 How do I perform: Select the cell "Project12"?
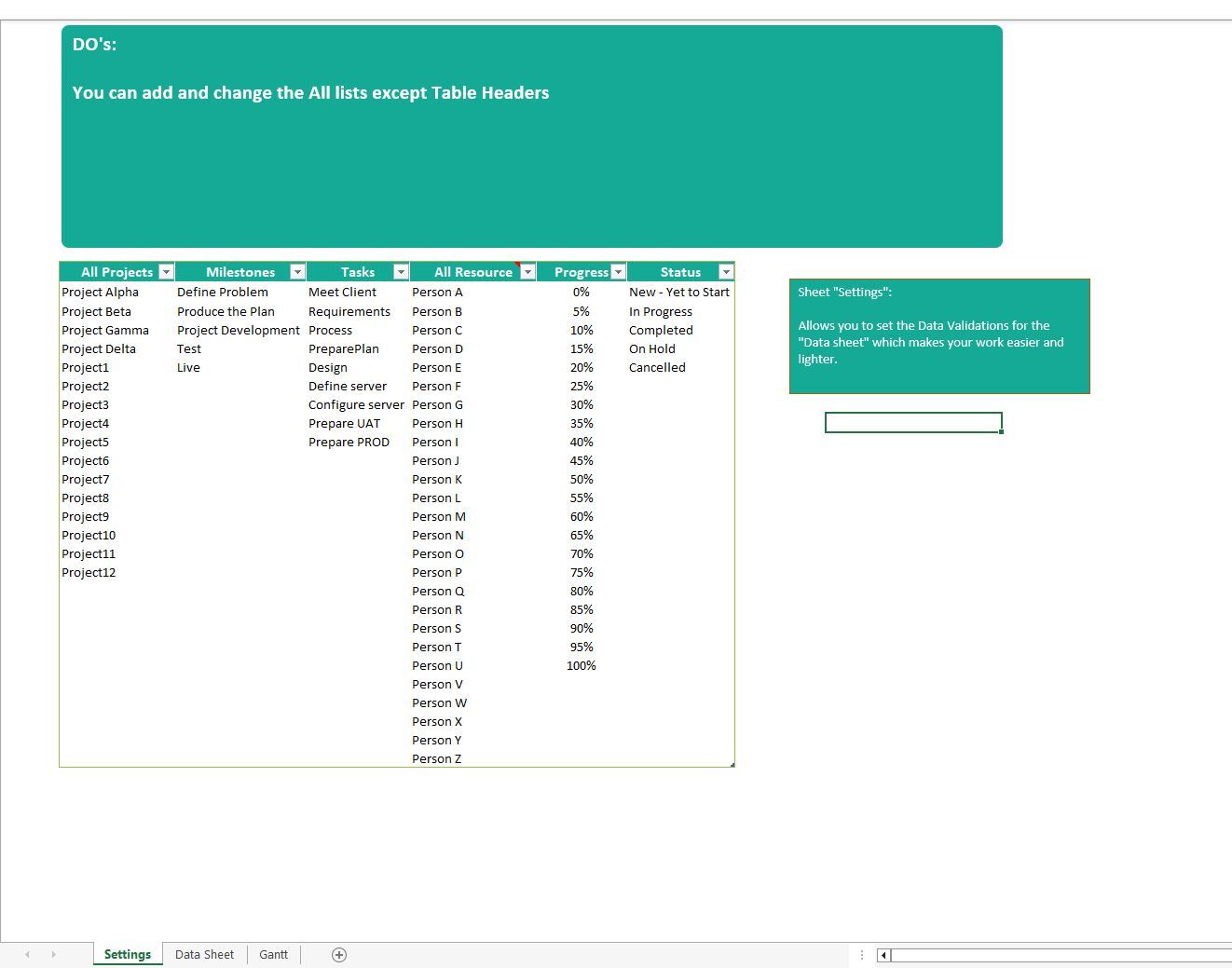click(116, 572)
